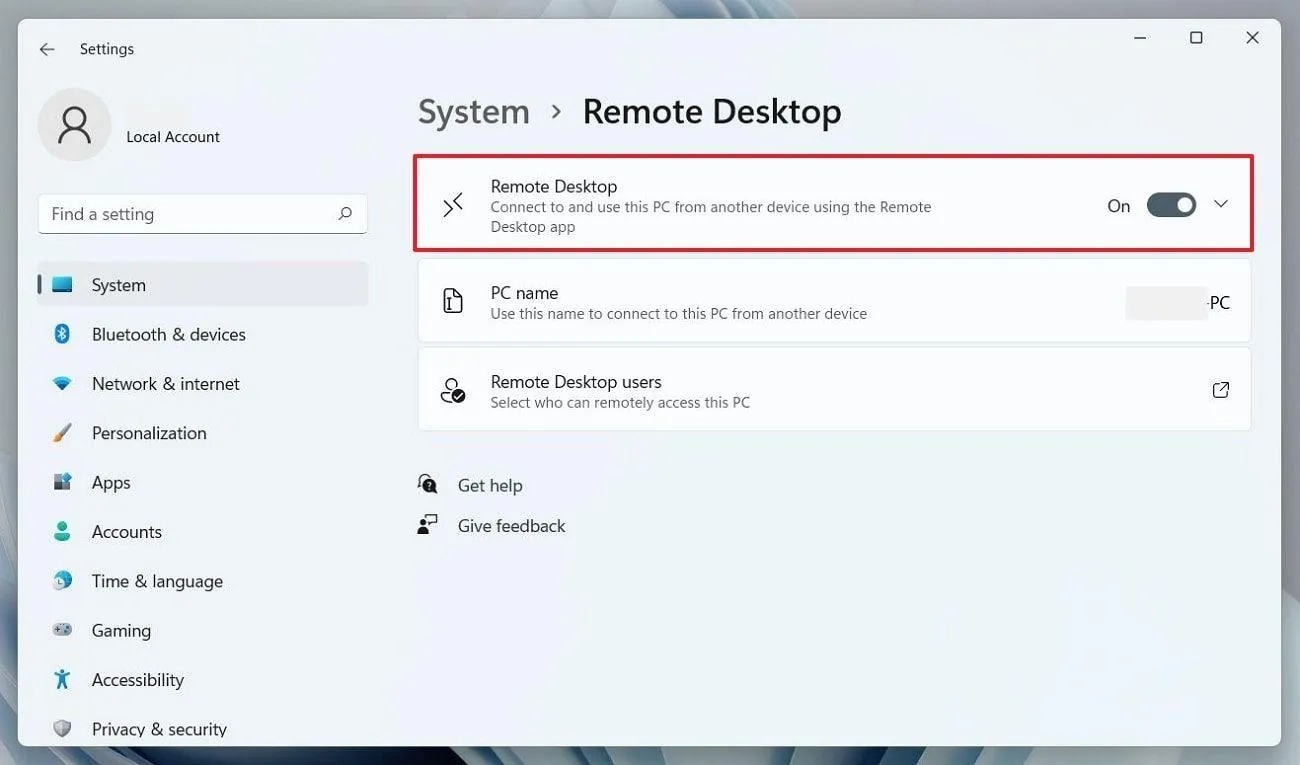Viewport: 1300px width, 765px height.
Task: Expand the Remote Desktop options chevron
Action: tap(1220, 204)
